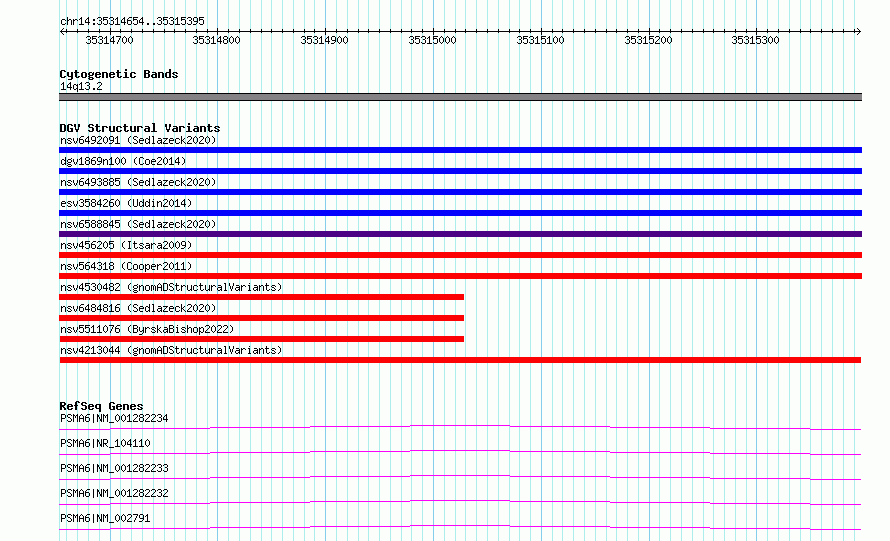890x541 pixels.
Task: Click the magenta line under PSMA6|NM_002791
Action: (x=460, y=527)
